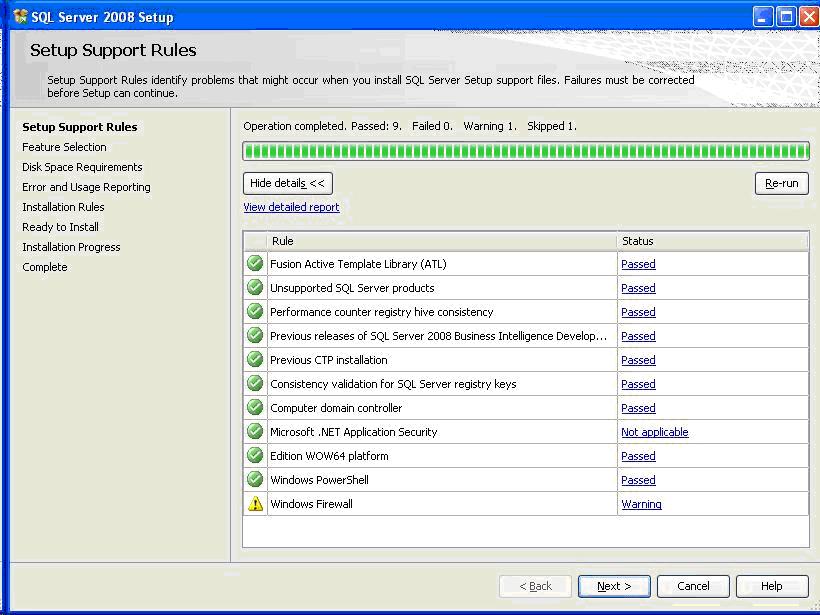This screenshot has height=615, width=820.
Task: Click green check icon beside Windows PowerShell
Action: (255, 480)
